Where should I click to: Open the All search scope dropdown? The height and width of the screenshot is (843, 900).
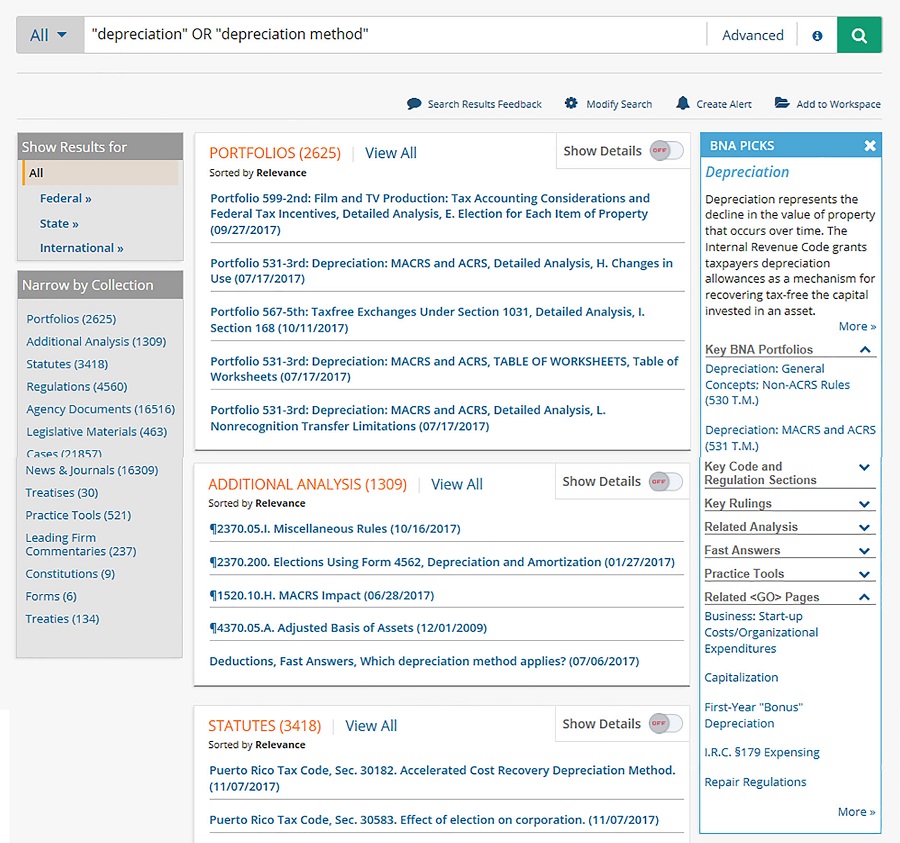tap(49, 35)
